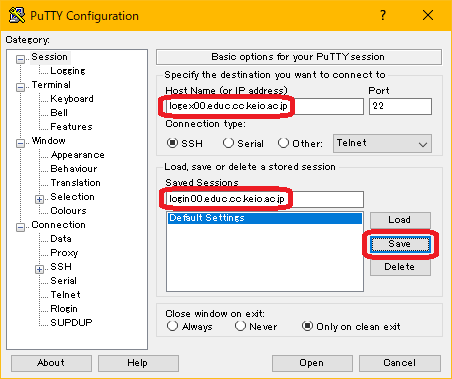Collapse the Window tree node

point(20,144)
